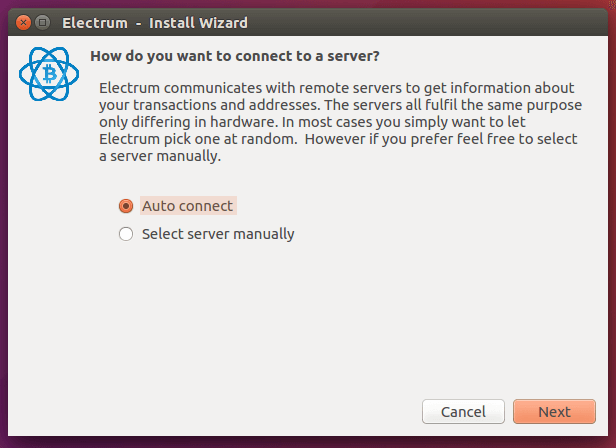Click the gray title bar window button

(x=42, y=22)
